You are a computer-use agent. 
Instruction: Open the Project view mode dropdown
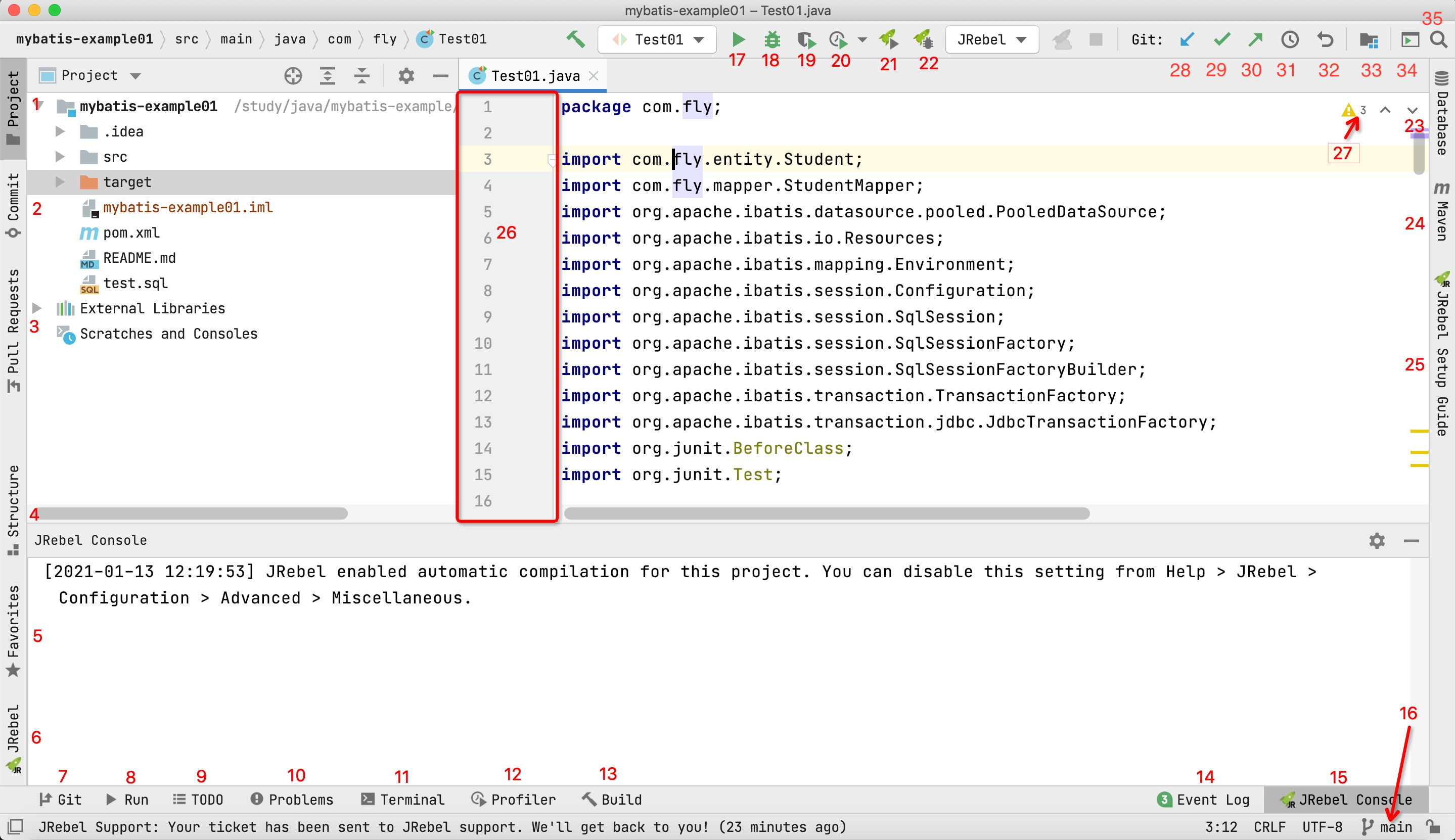point(90,76)
